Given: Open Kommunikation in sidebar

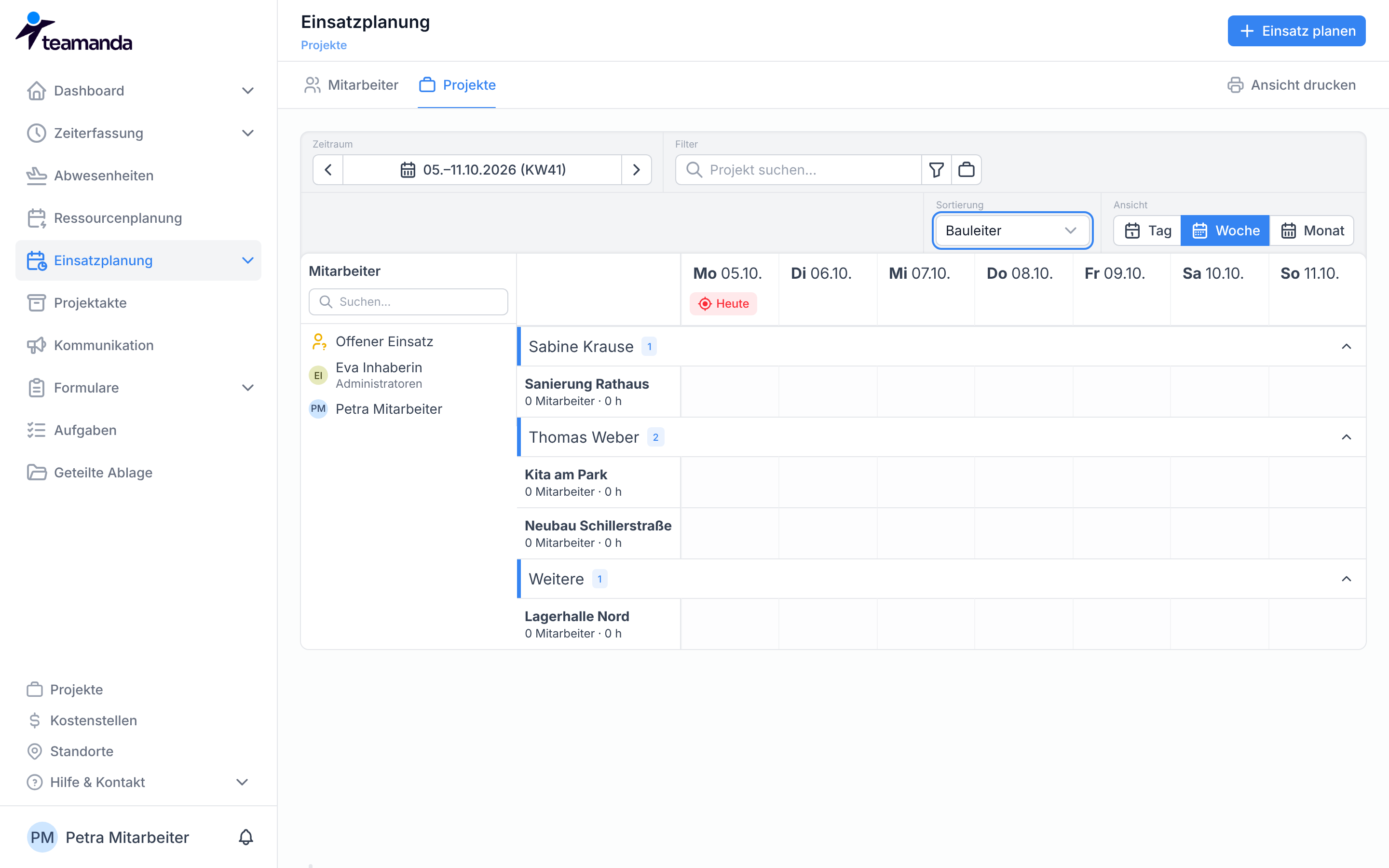Looking at the screenshot, I should click(138, 346).
